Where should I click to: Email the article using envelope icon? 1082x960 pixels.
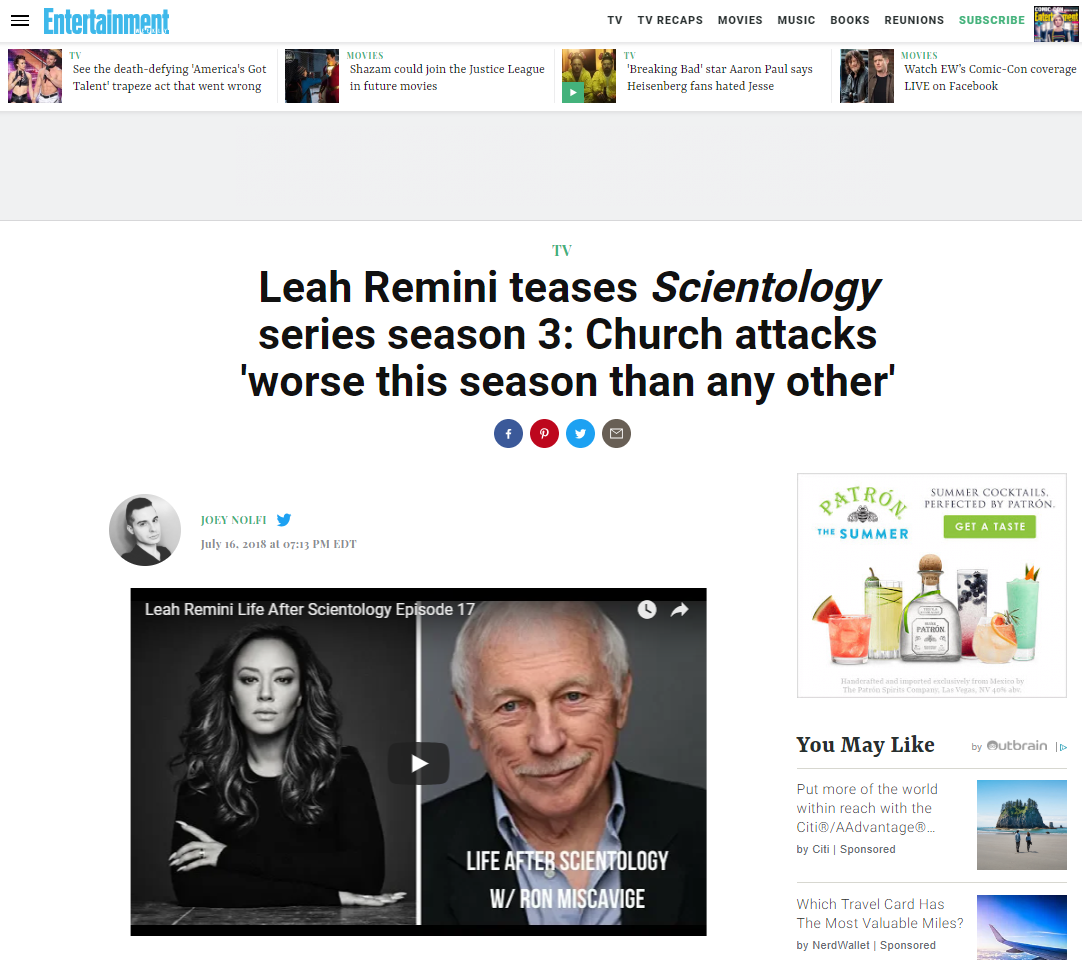(x=616, y=433)
